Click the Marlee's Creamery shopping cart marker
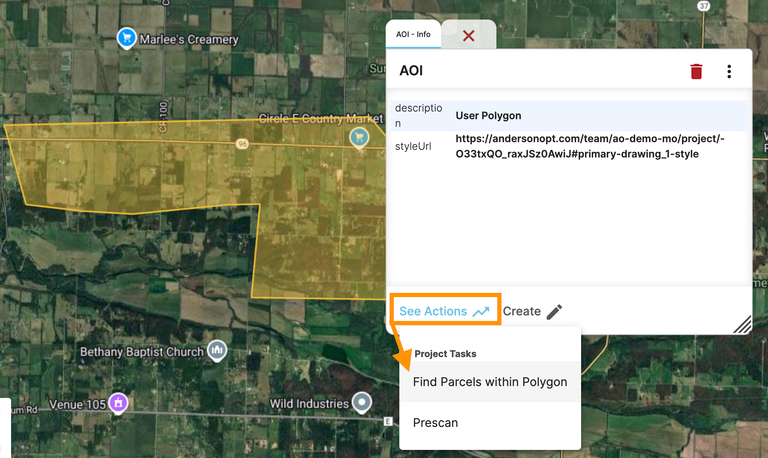768x458 pixels. 126,38
